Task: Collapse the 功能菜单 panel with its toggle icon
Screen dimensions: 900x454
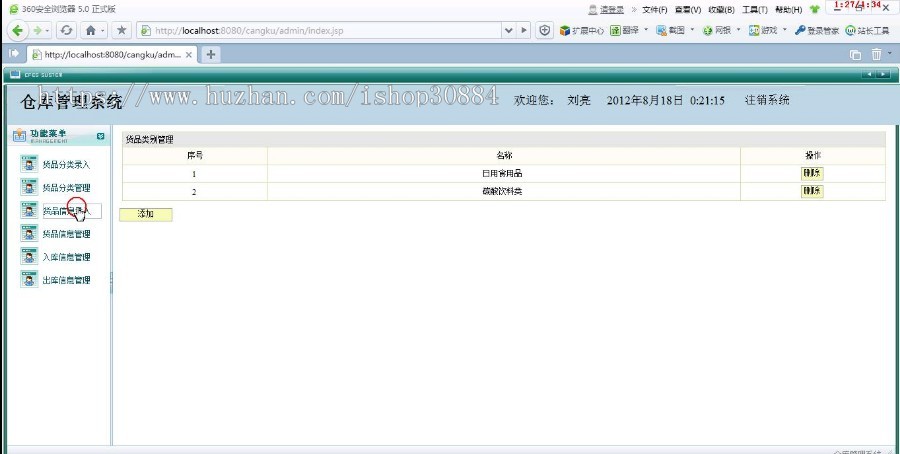Action: click(x=101, y=136)
